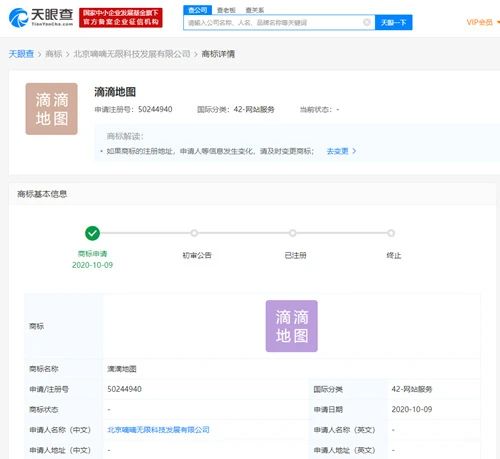The height and width of the screenshot is (459, 500).
Task: Go to 天眼查 home breadcrumb link
Action: point(21,54)
